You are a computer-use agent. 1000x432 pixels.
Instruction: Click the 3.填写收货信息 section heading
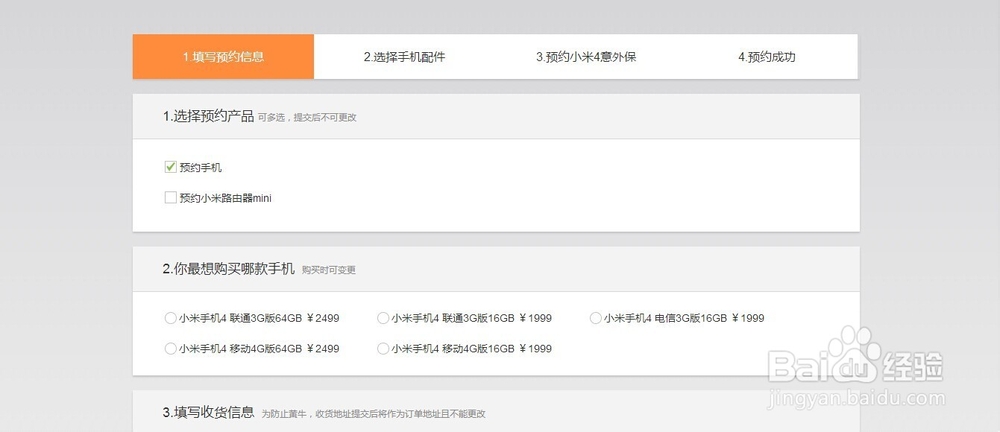click(x=208, y=413)
